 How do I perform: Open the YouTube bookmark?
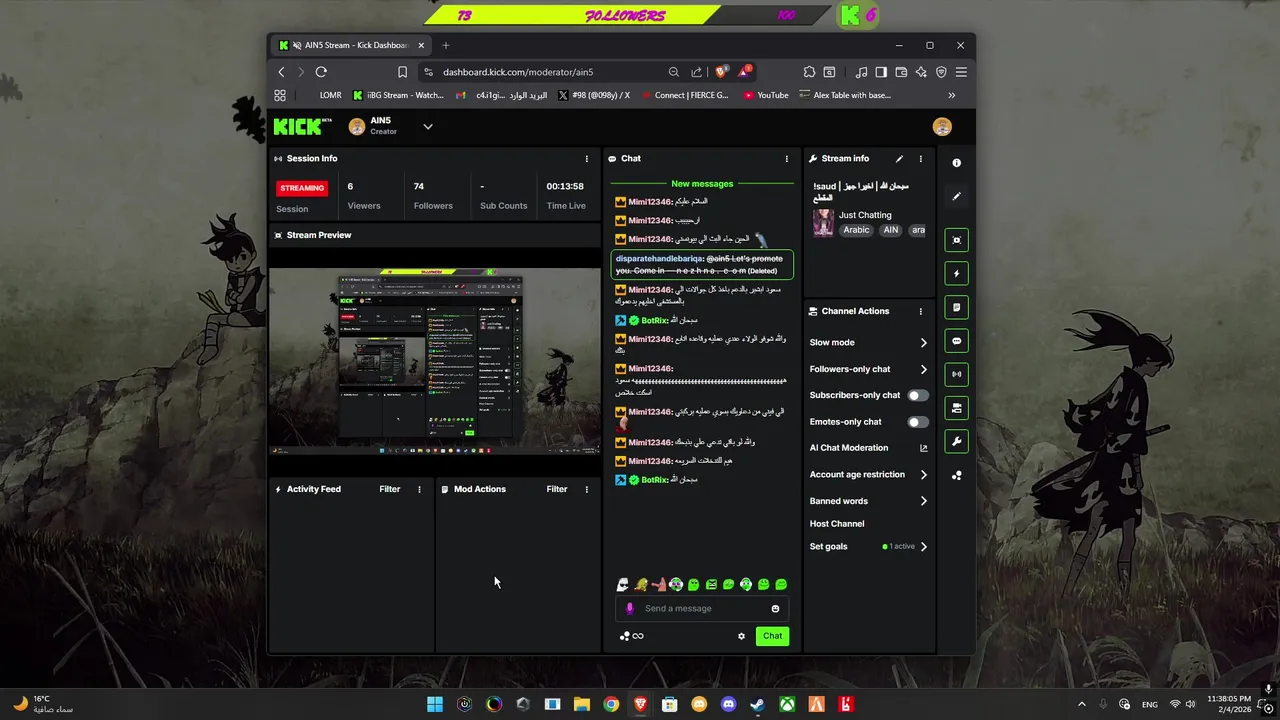[x=766, y=95]
